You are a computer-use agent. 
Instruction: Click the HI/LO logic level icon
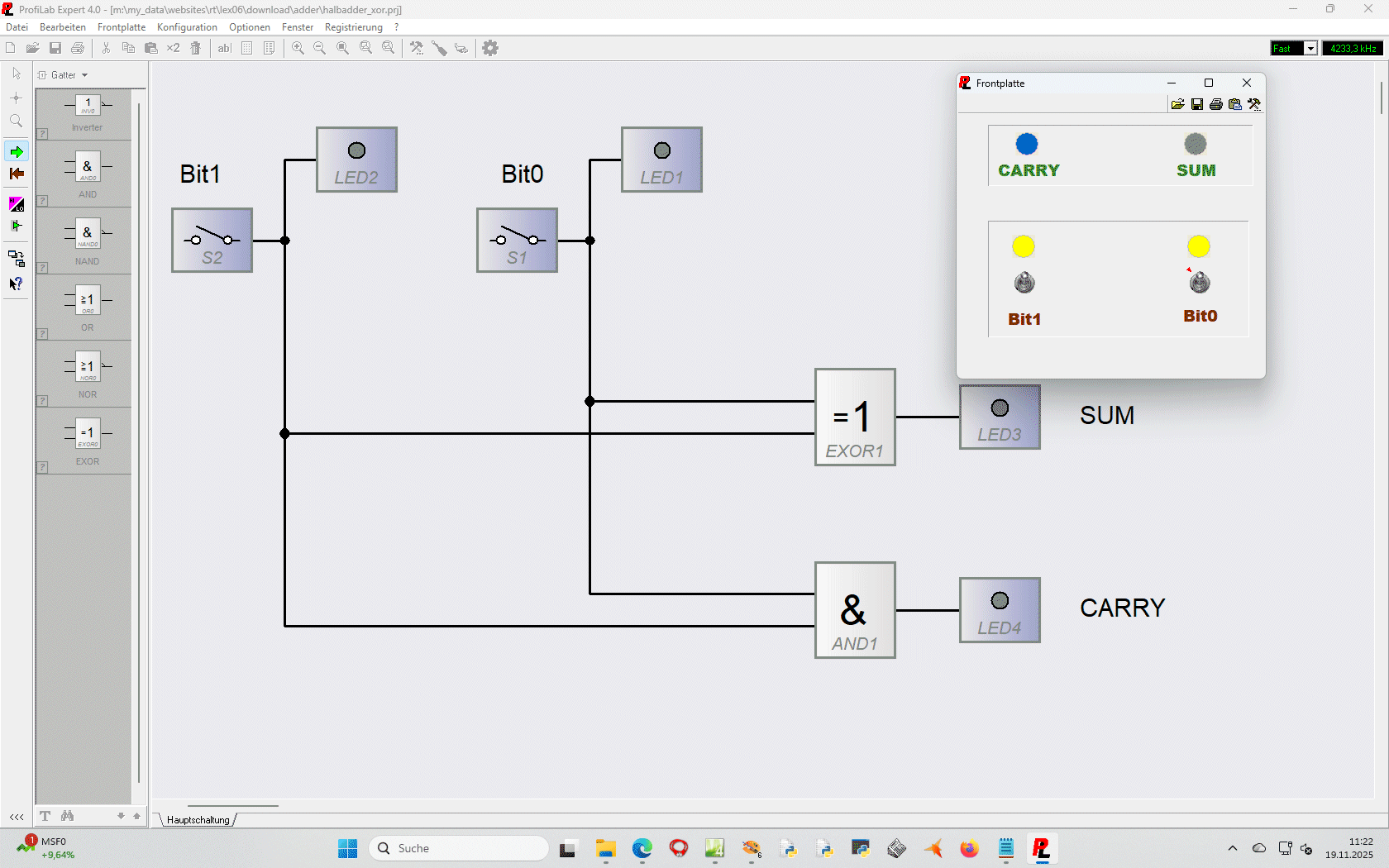17,204
